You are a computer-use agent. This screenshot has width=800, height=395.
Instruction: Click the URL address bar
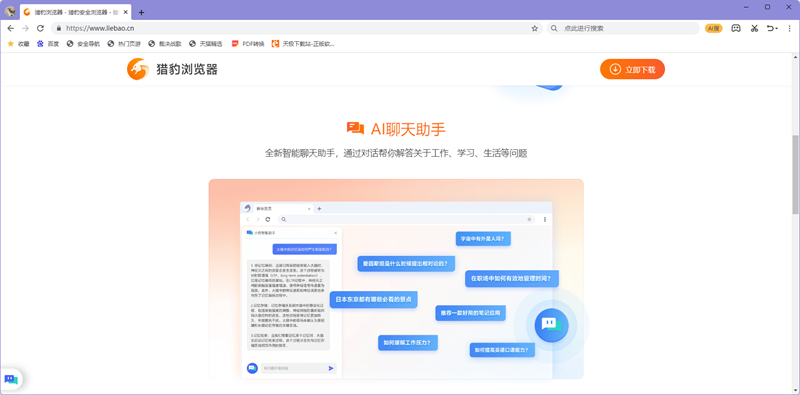pyautogui.click(x=296, y=29)
